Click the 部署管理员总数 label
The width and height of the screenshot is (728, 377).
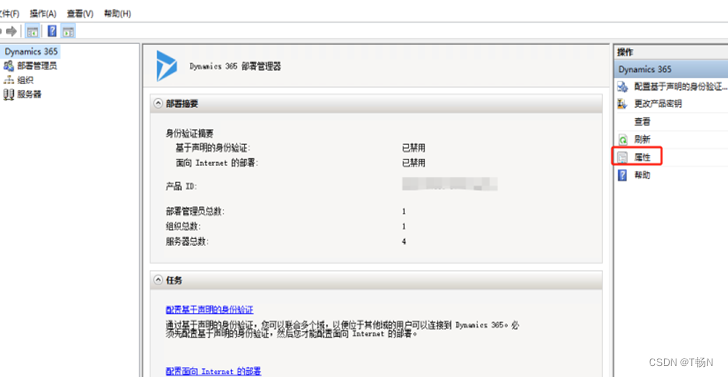195,212
